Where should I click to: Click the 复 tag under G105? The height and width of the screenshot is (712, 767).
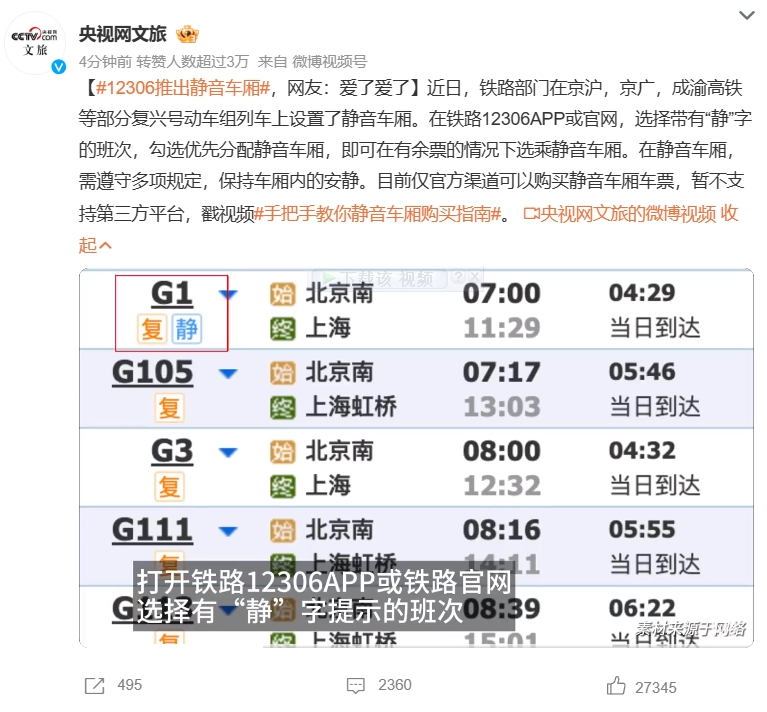coord(169,408)
